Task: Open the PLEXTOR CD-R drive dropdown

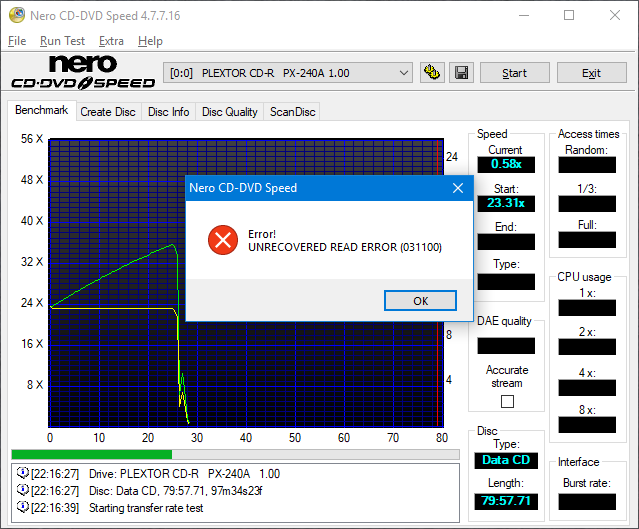Action: [x=288, y=73]
